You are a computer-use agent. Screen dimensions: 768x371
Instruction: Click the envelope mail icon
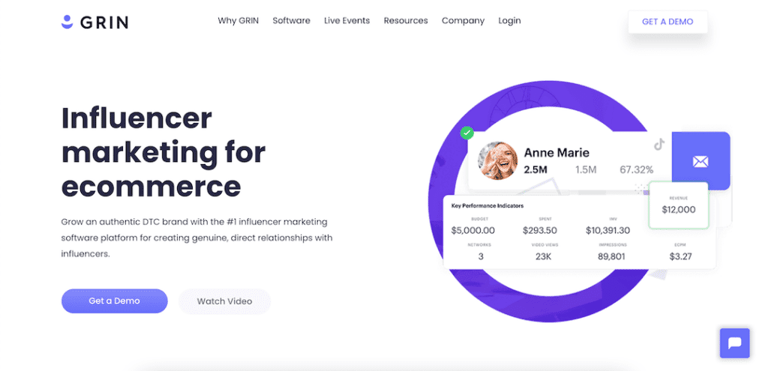pyautogui.click(x=700, y=161)
